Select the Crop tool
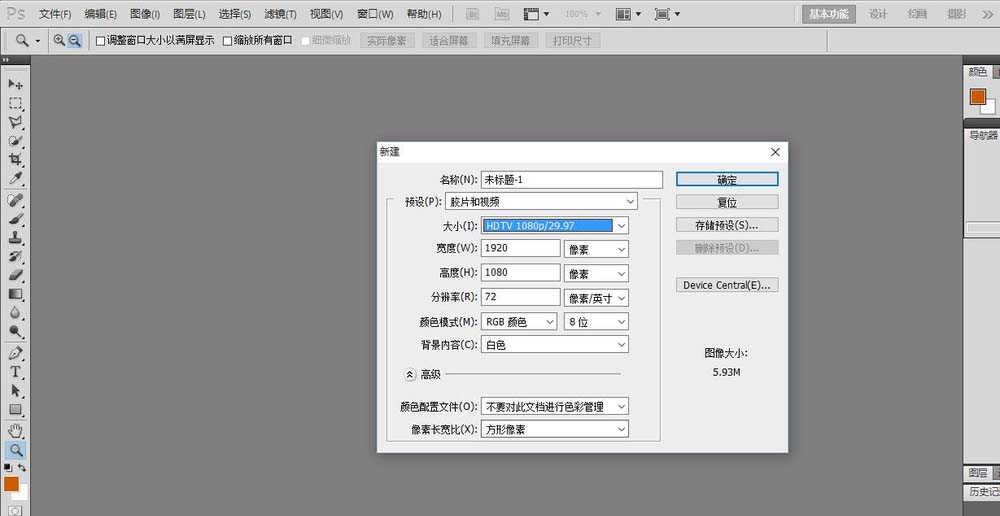Screen dimensions: 1000x516 coord(15,159)
